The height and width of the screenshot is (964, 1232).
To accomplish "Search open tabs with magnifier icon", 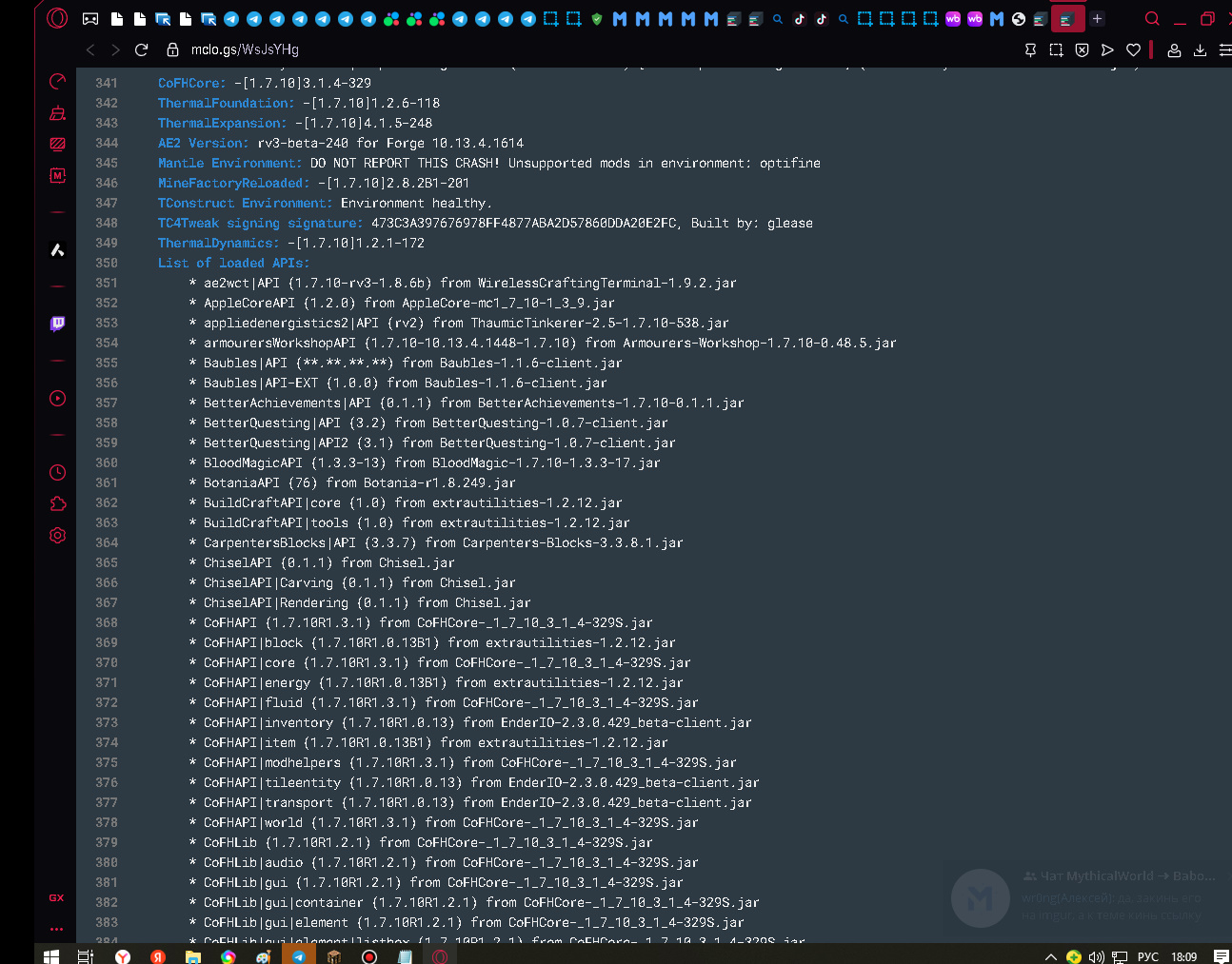I will (1152, 18).
